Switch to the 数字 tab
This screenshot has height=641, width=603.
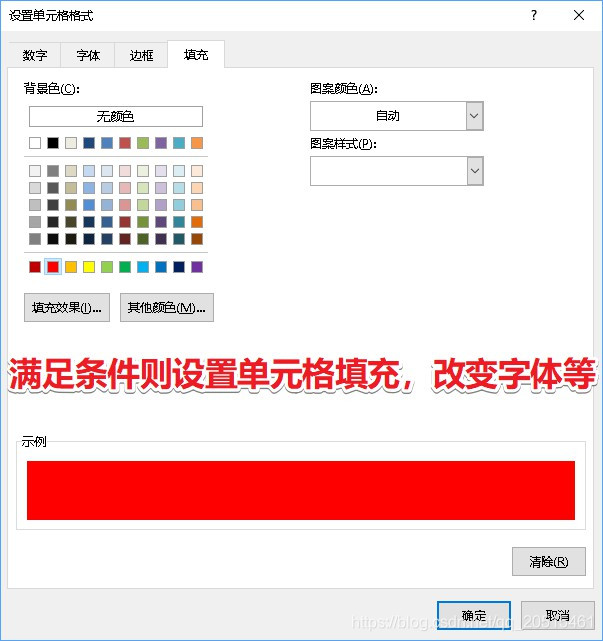[x=35, y=55]
